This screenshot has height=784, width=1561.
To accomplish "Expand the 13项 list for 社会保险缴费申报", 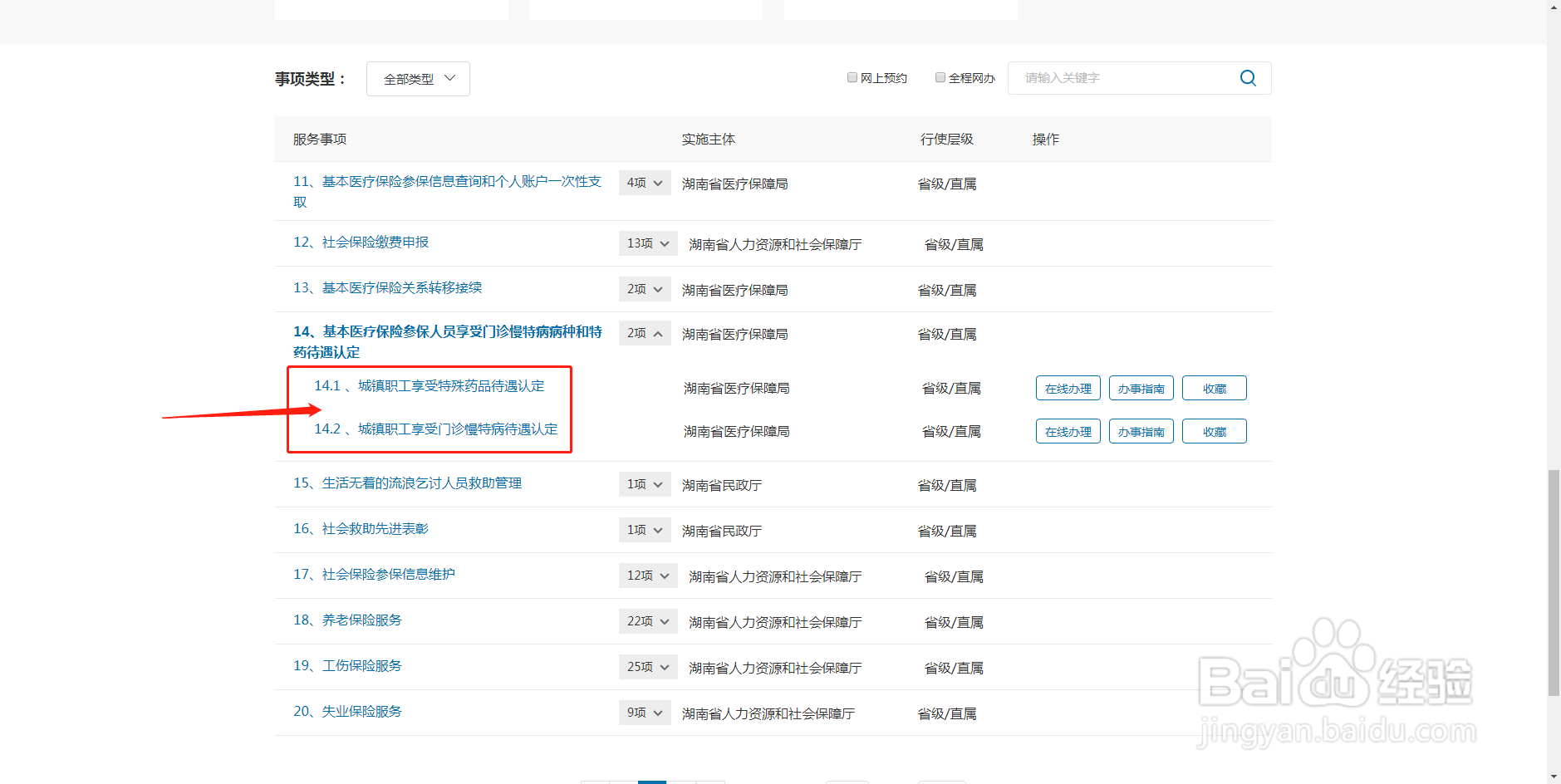I will 647,243.
